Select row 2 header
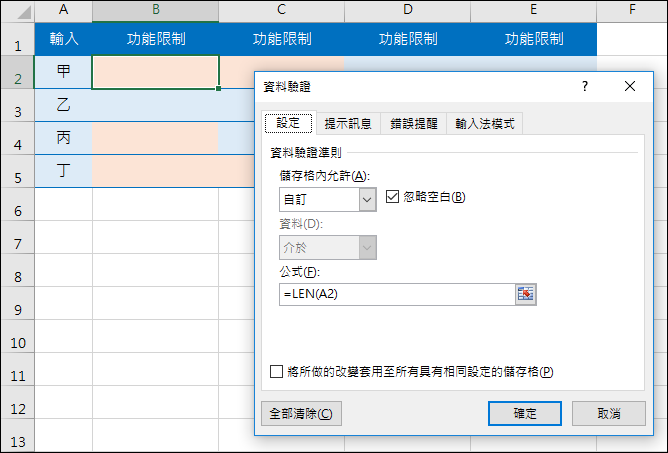Viewport: 668px width, 453px height. point(17,72)
